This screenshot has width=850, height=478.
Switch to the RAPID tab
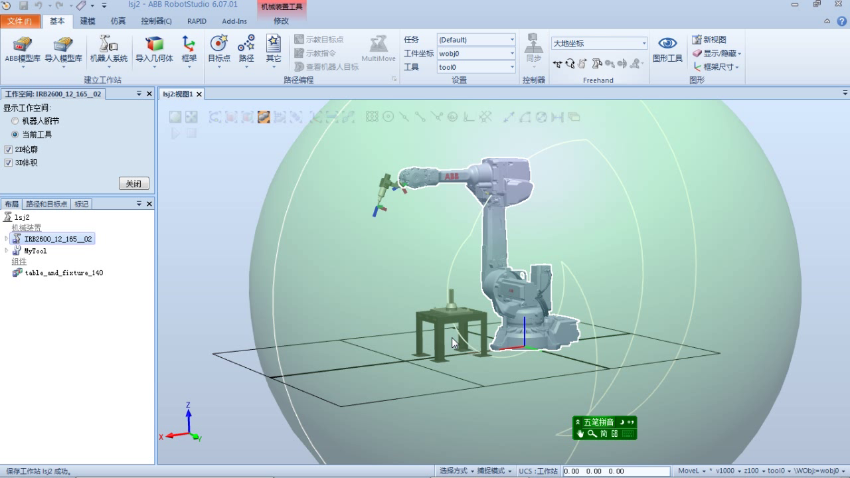[197, 21]
